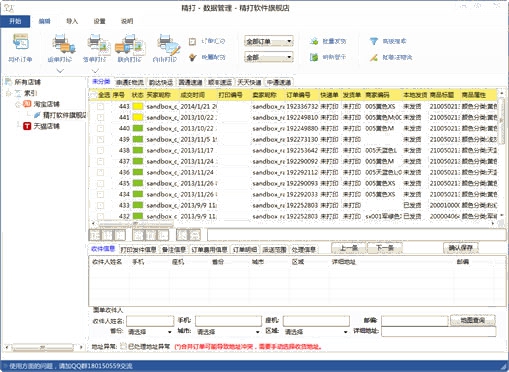Select the 索引 node in the tree
This screenshot has width=509, height=372.
click(x=30, y=93)
